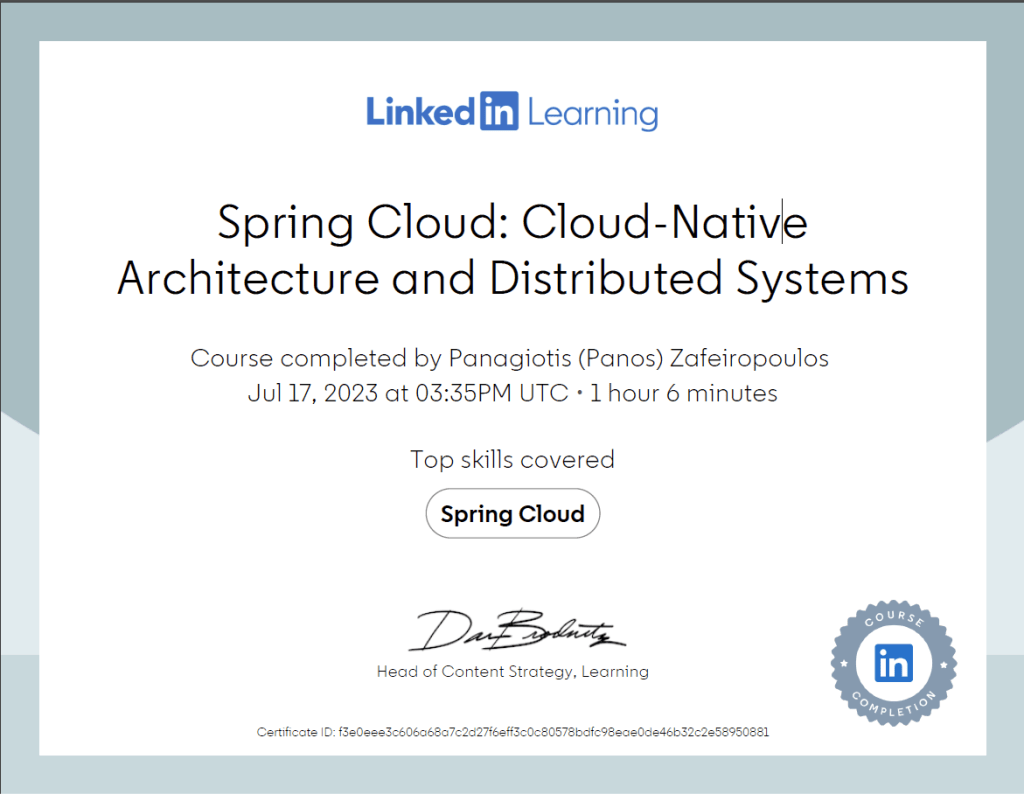Screen dimensions: 1024x794
Task: Click the LinkedIn Learning logo
Action: pyautogui.click(x=512, y=112)
